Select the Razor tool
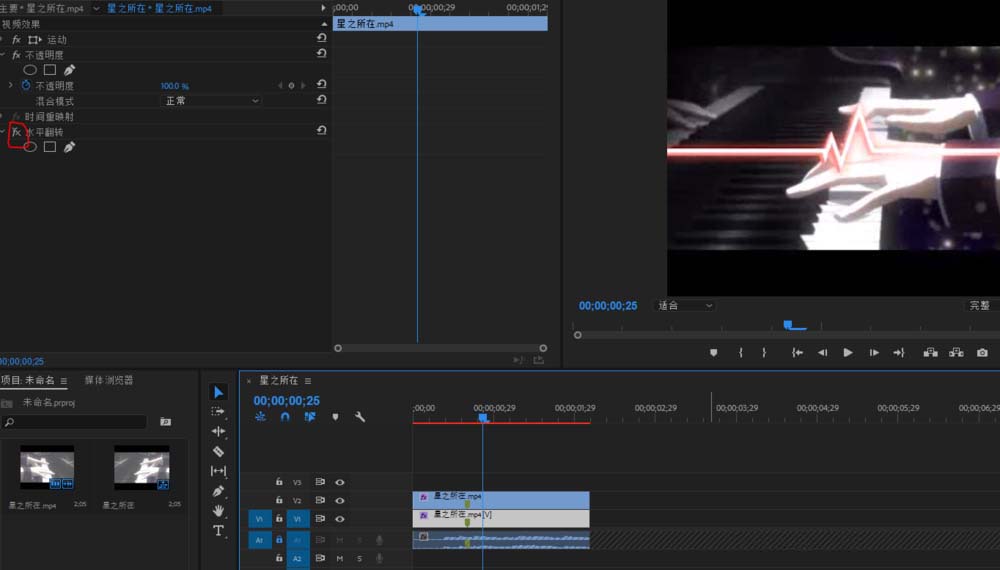Screen dimensions: 1000x570 [218, 451]
